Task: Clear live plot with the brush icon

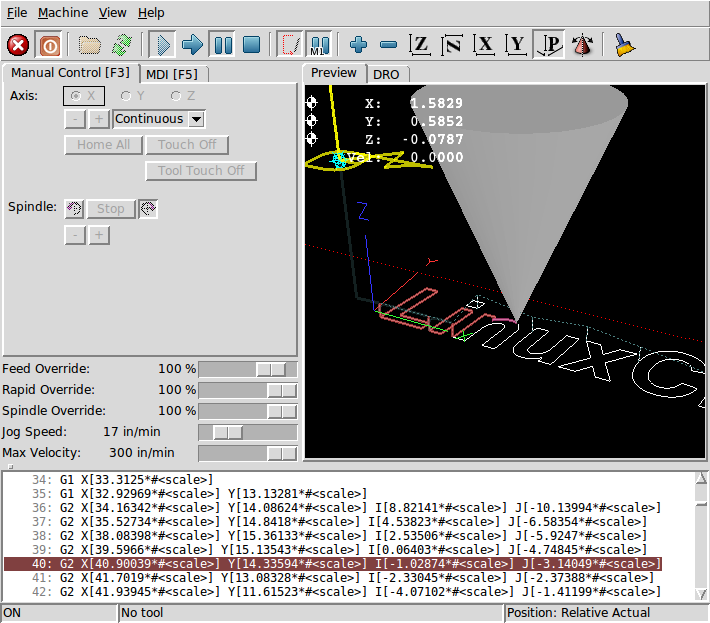Action: tap(625, 45)
